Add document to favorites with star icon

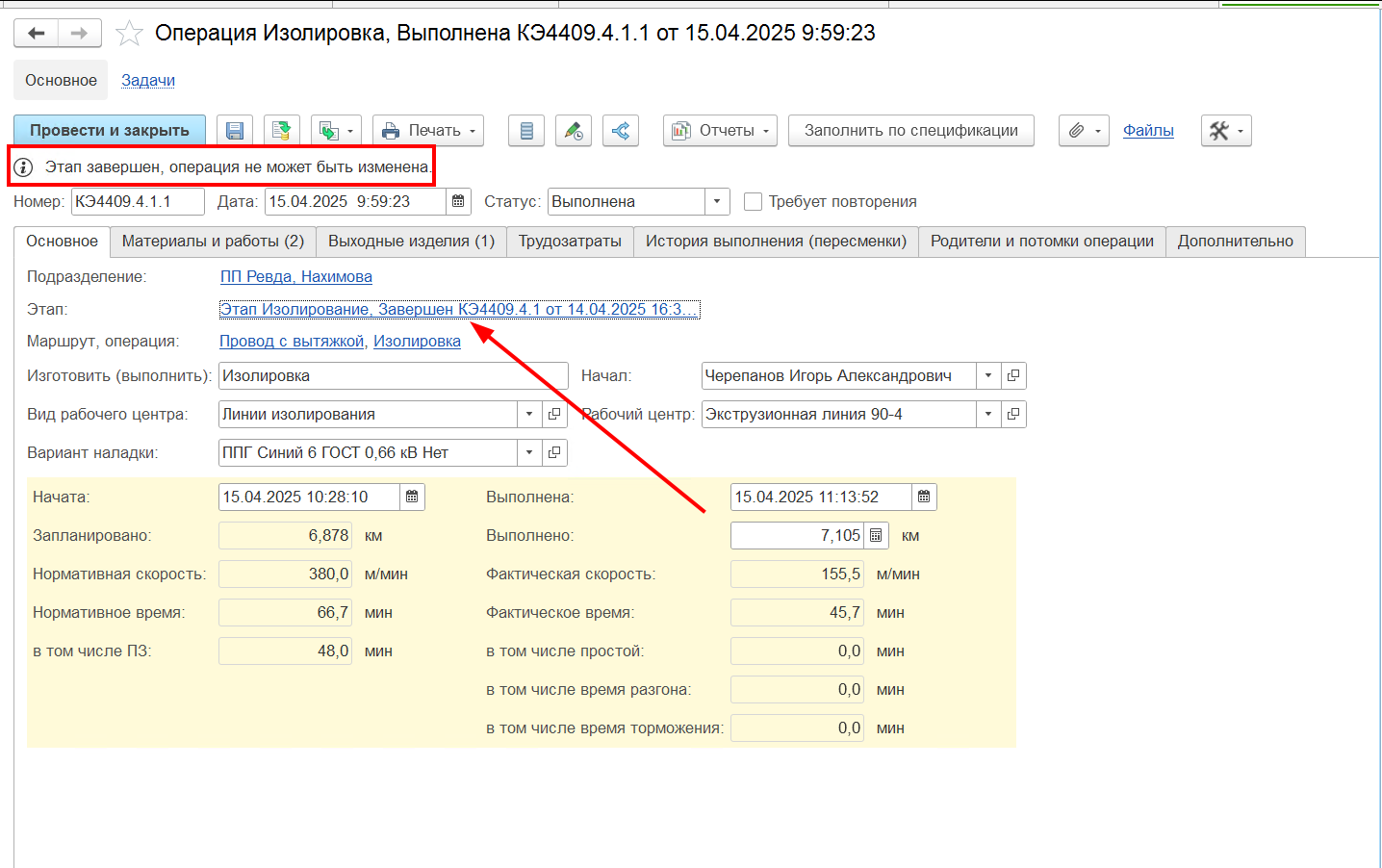click(x=129, y=34)
